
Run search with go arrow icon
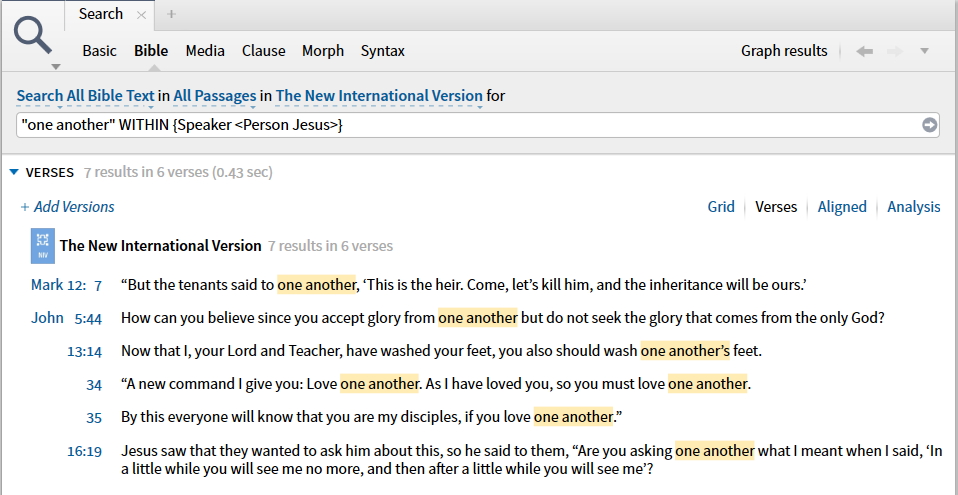929,125
